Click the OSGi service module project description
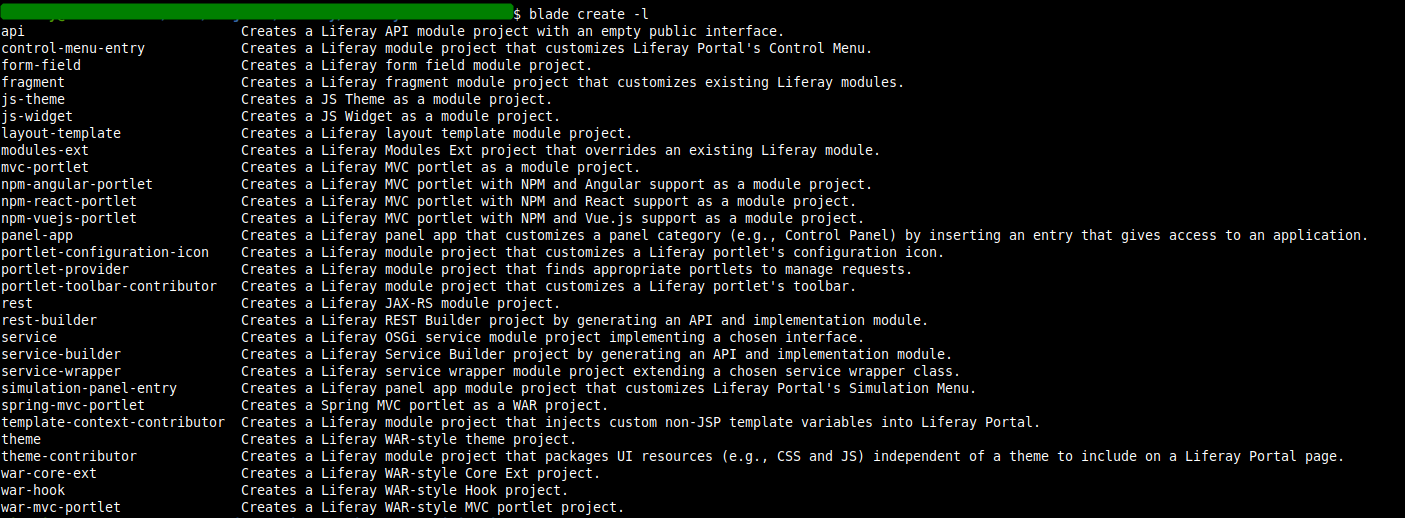This screenshot has width=1405, height=518. (x=553, y=337)
